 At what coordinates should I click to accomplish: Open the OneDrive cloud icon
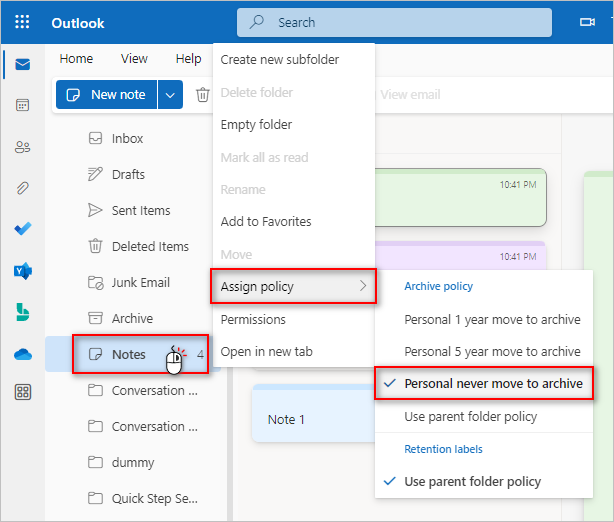tap(23, 354)
